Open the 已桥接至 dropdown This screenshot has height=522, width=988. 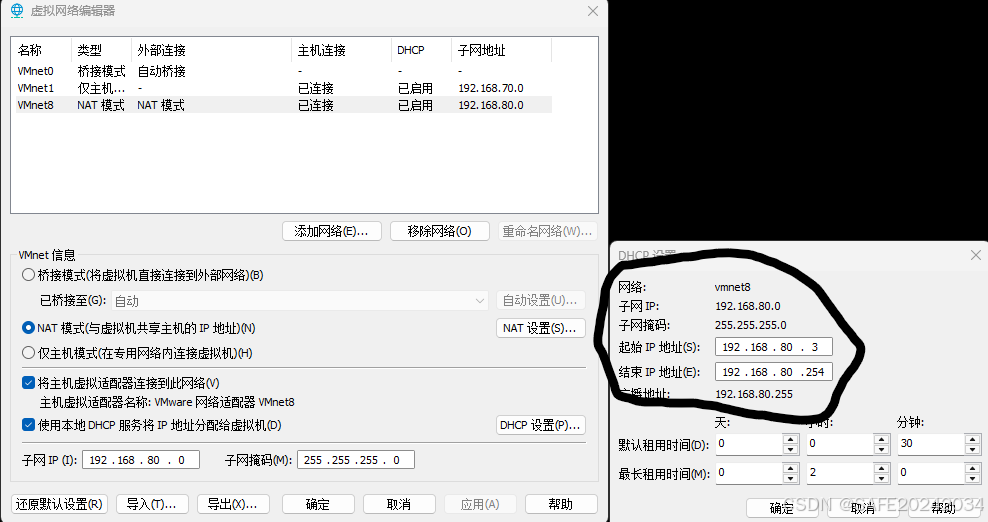click(x=300, y=301)
